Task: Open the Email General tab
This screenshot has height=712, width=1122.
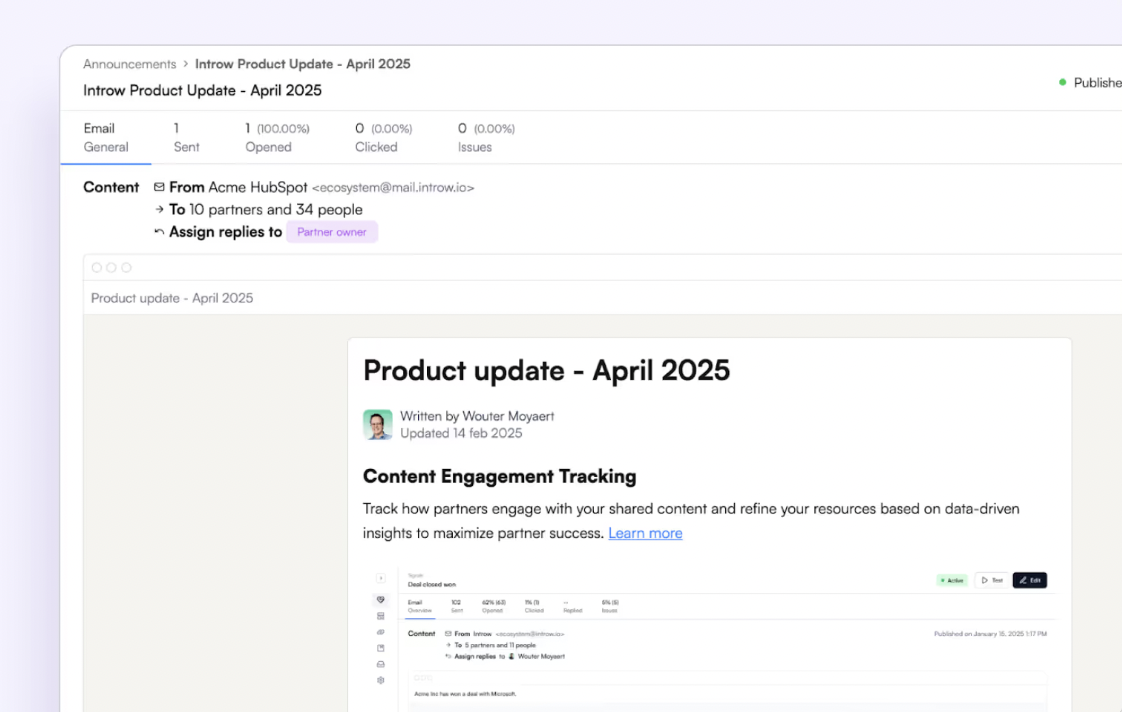Action: click(x=106, y=137)
